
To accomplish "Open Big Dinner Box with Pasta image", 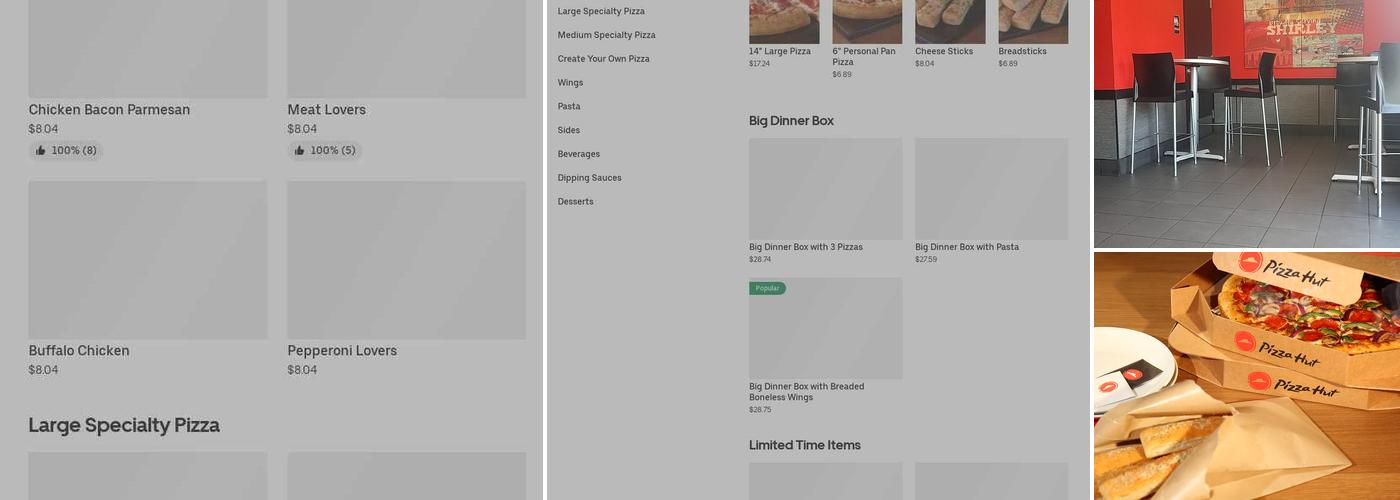I will coord(992,189).
